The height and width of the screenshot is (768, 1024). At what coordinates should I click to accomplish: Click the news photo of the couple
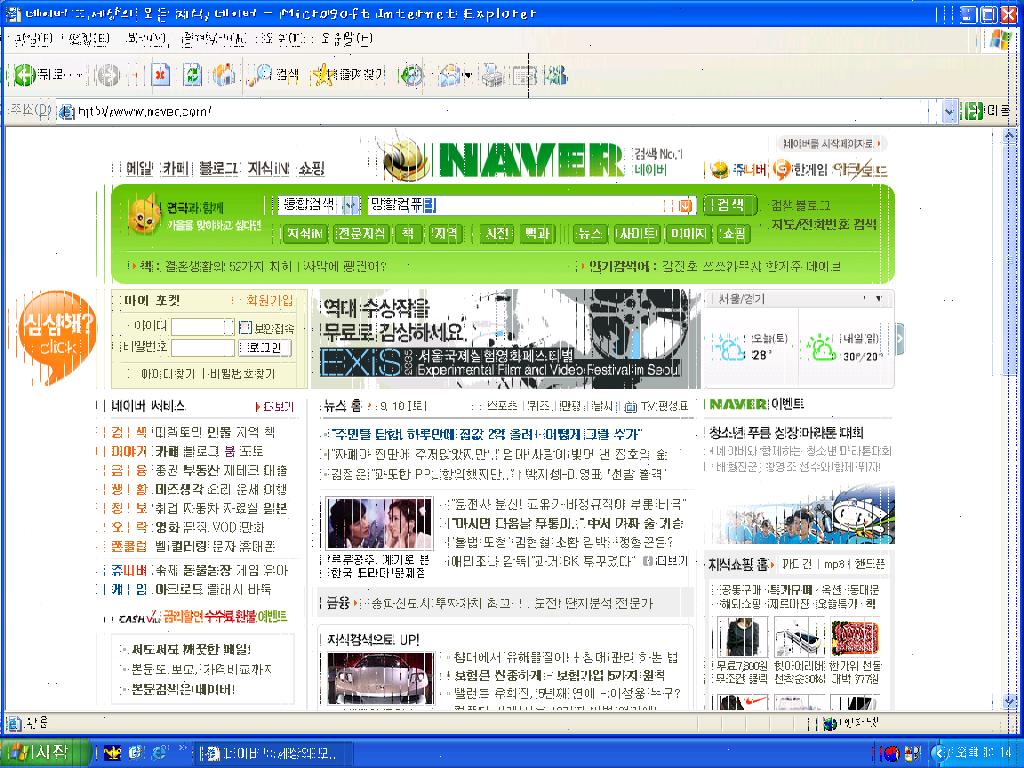click(379, 524)
